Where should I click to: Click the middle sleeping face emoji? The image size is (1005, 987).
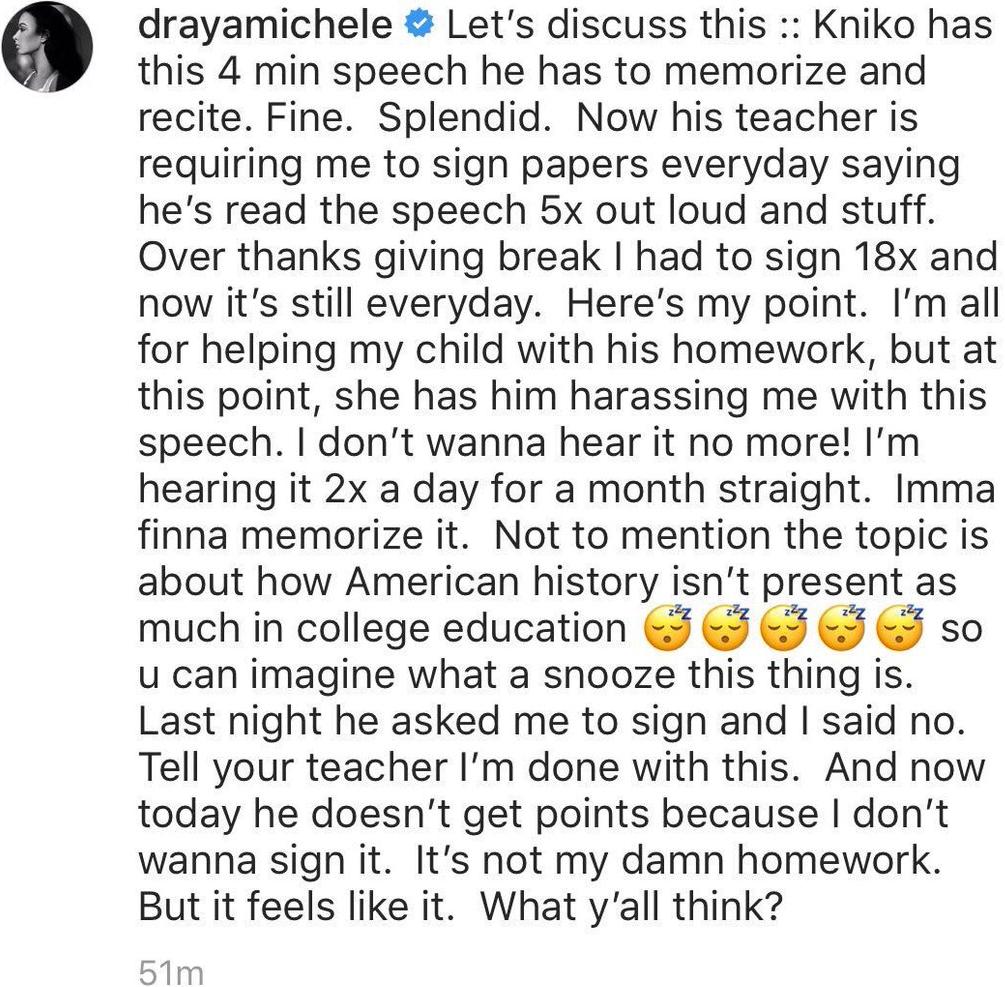(785, 627)
